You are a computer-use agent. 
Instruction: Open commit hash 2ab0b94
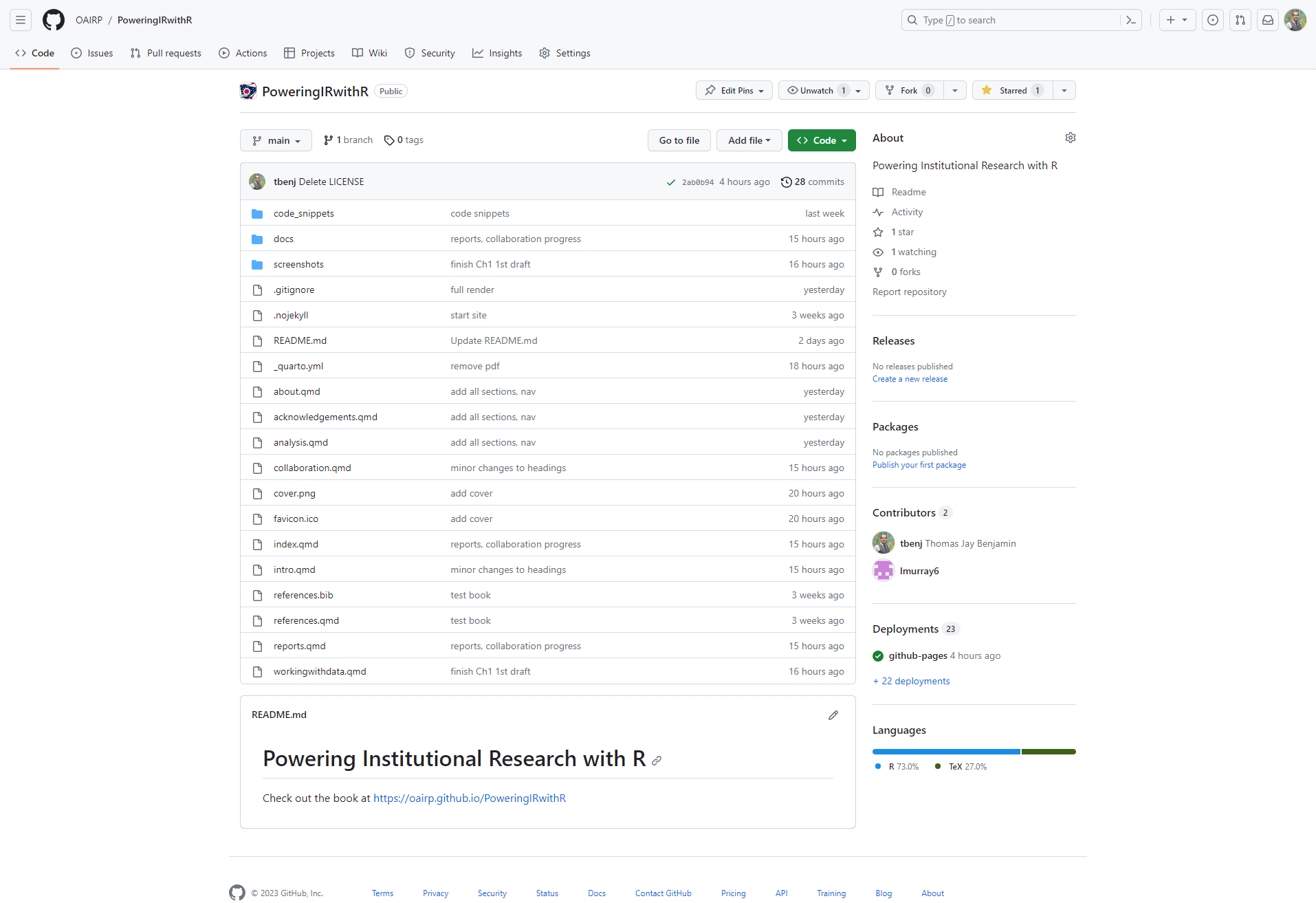pos(698,182)
